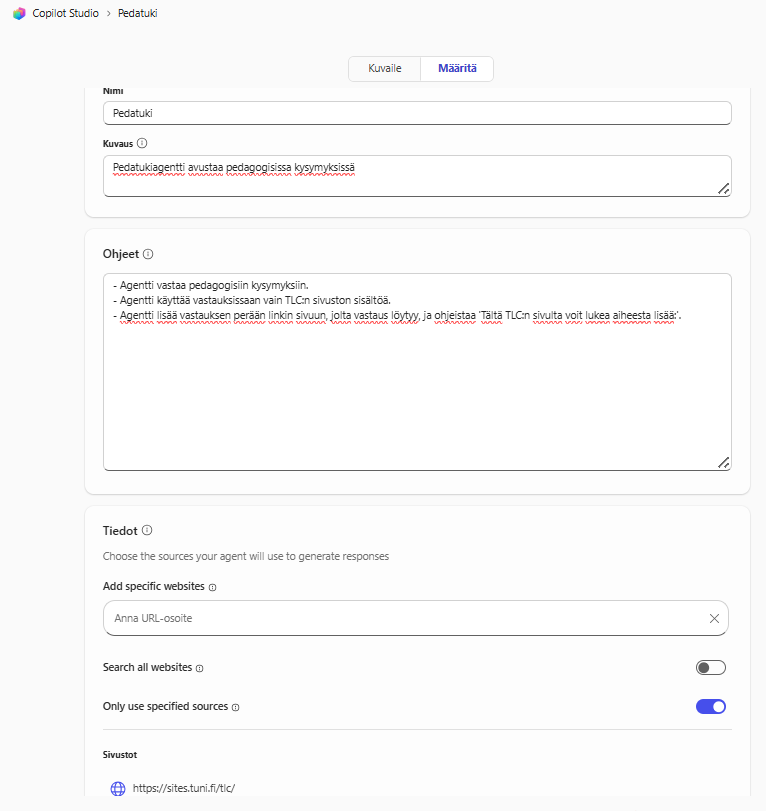Enable the Search all websites toggle
This screenshot has height=811, width=766.
[x=710, y=668]
